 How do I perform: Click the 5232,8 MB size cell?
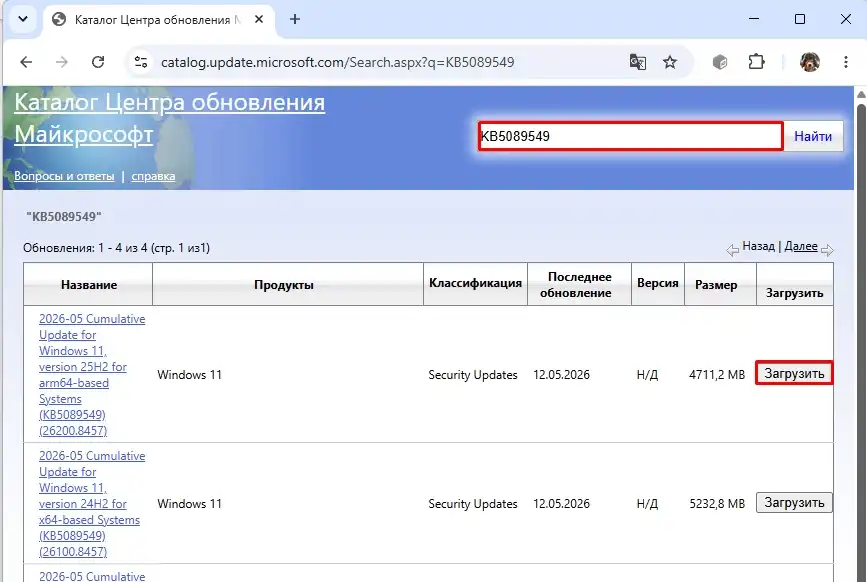tap(717, 504)
